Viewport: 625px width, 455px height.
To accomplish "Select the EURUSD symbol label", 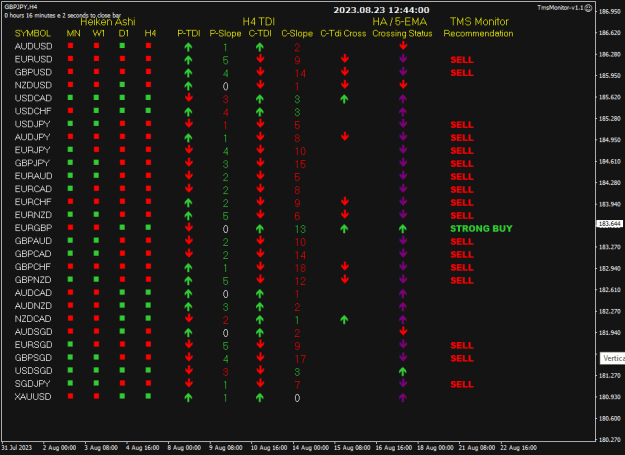I will click(x=33, y=59).
